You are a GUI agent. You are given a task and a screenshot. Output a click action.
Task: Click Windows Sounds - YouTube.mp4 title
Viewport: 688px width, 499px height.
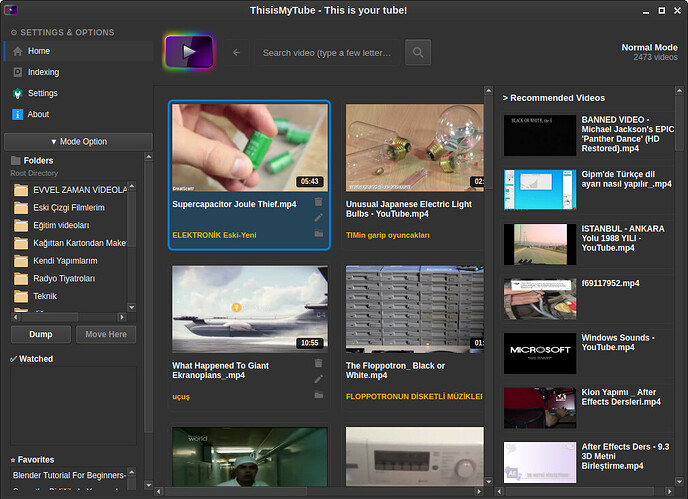(618, 342)
